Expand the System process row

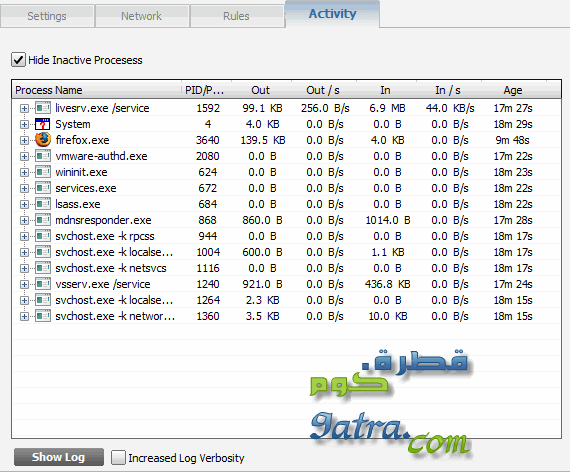[x=24, y=124]
